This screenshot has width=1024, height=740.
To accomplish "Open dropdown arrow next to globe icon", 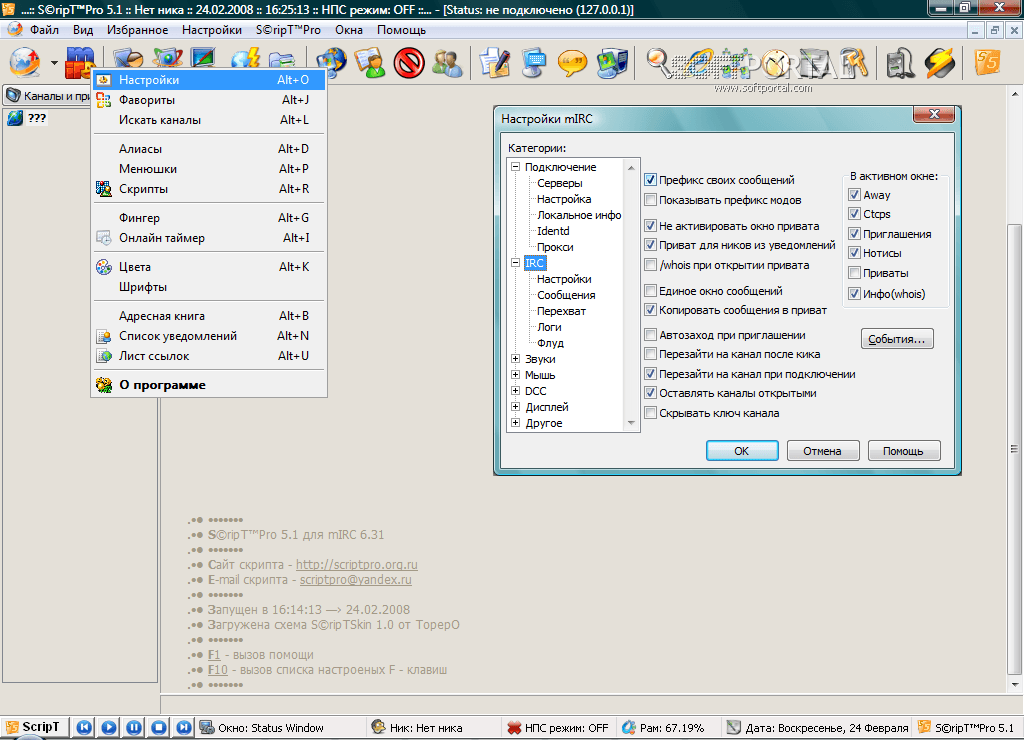I will coord(54,63).
